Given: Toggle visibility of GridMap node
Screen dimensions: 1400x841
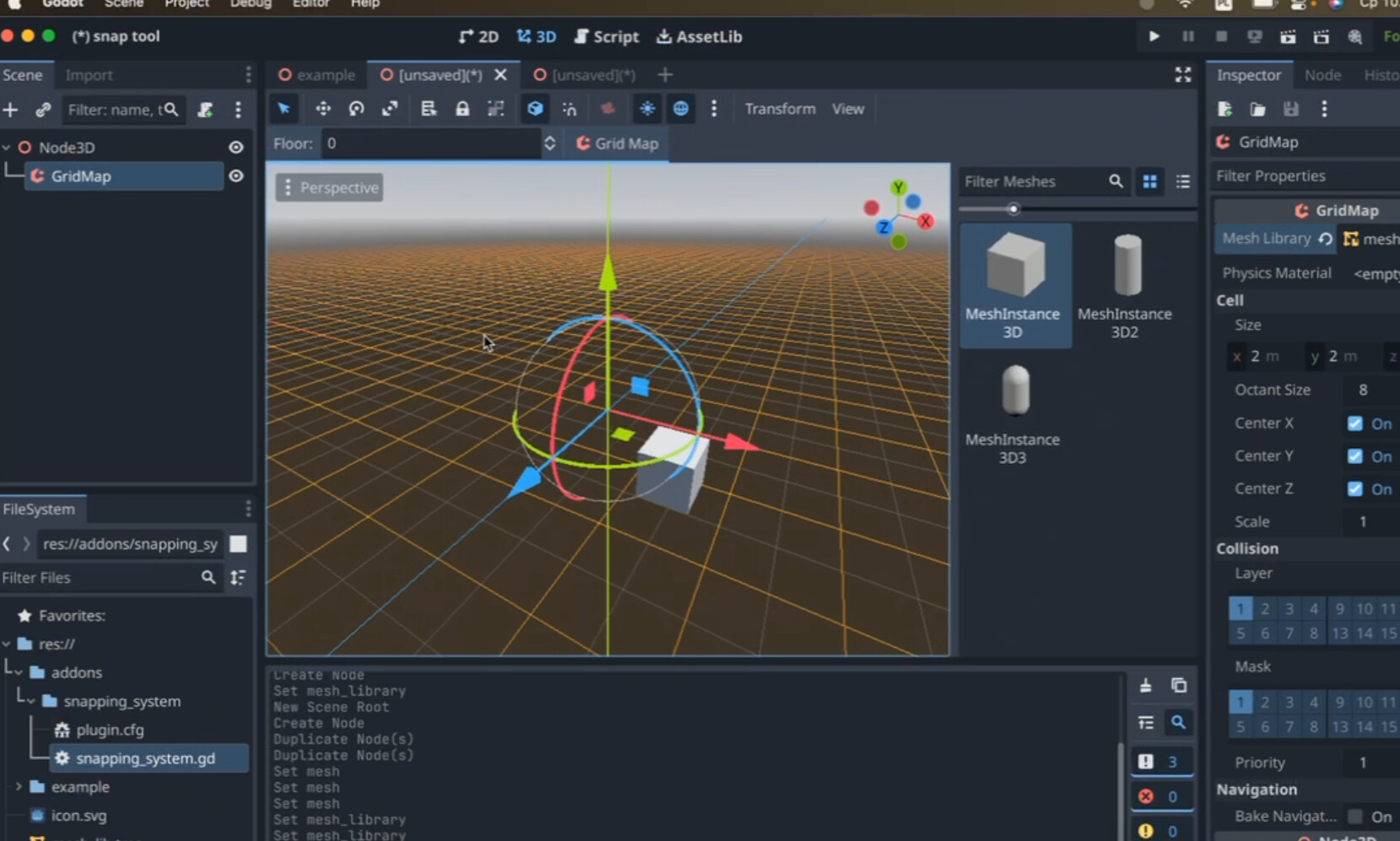Looking at the screenshot, I should pyautogui.click(x=236, y=175).
